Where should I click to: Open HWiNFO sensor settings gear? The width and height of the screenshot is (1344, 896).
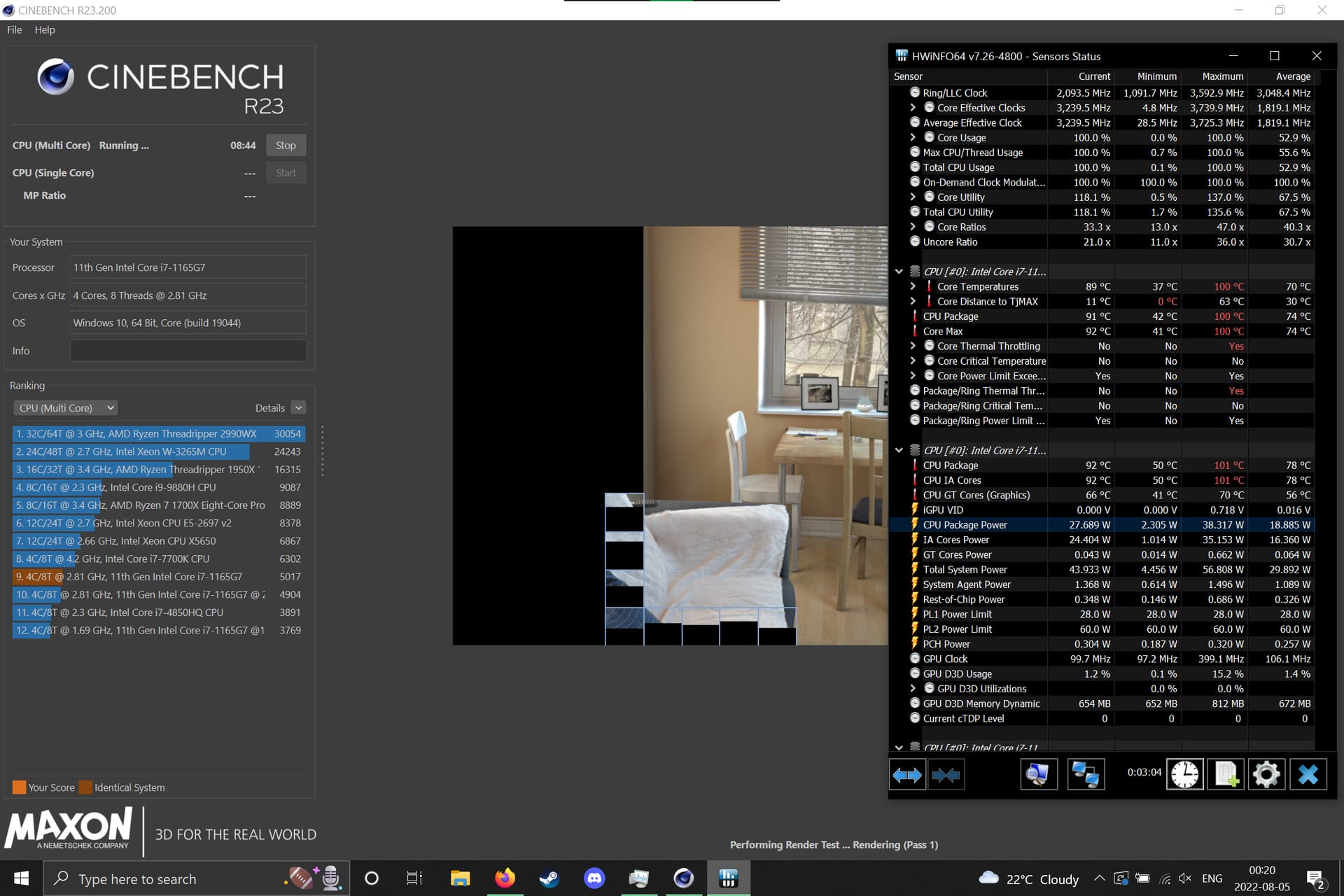[1266, 775]
